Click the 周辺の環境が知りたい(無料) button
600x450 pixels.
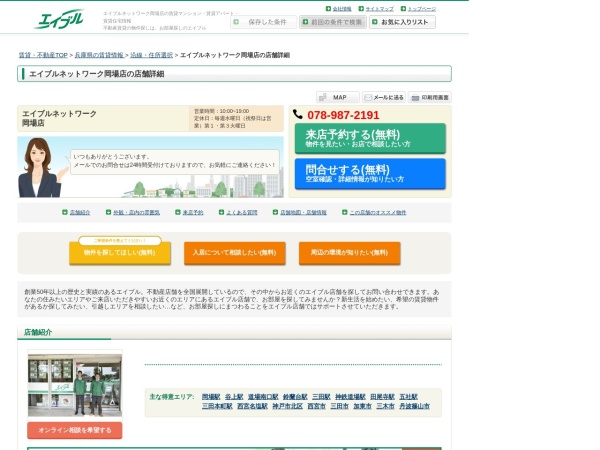(349, 253)
